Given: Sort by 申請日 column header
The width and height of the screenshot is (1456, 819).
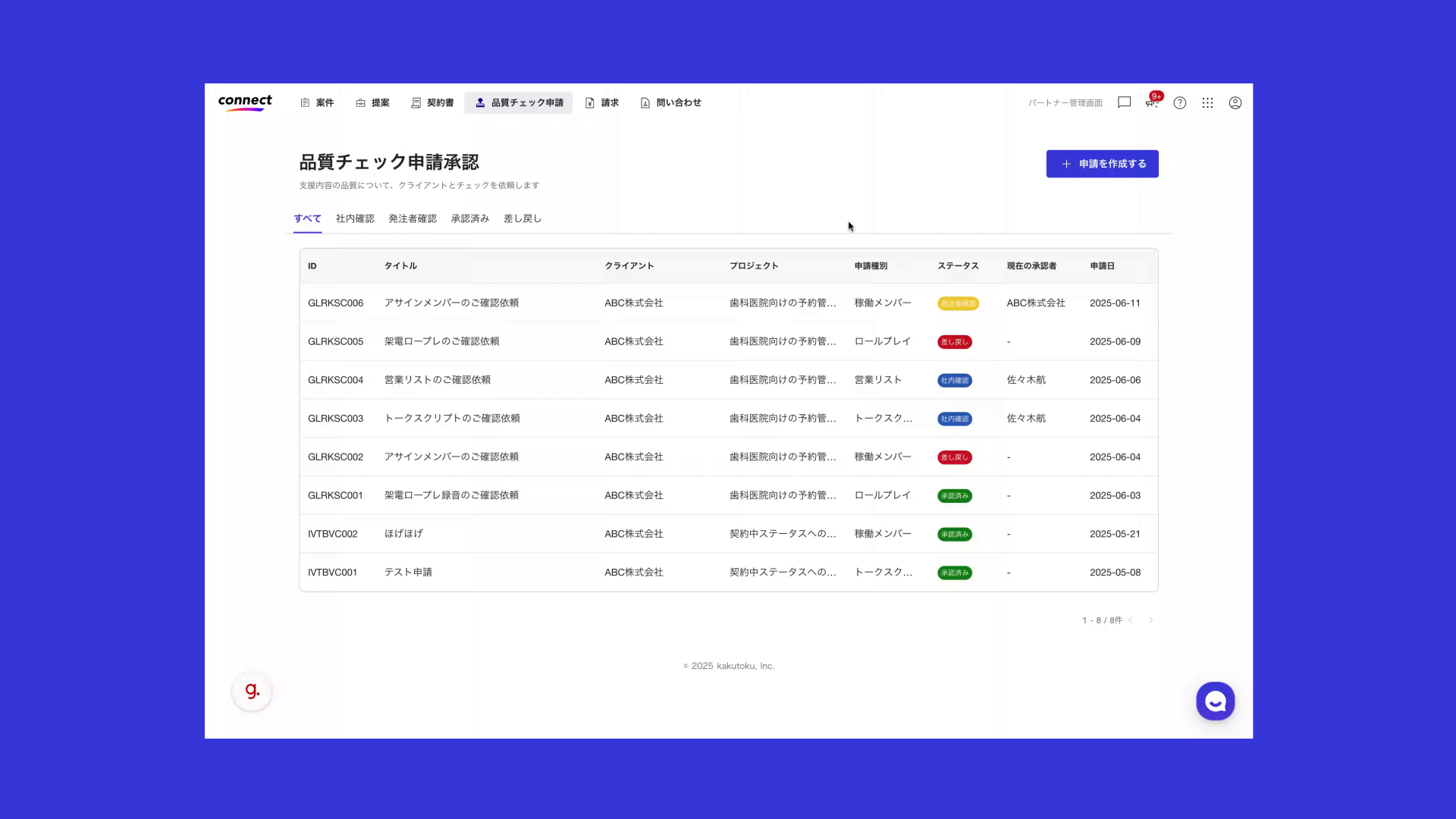Looking at the screenshot, I should coord(1102,266).
